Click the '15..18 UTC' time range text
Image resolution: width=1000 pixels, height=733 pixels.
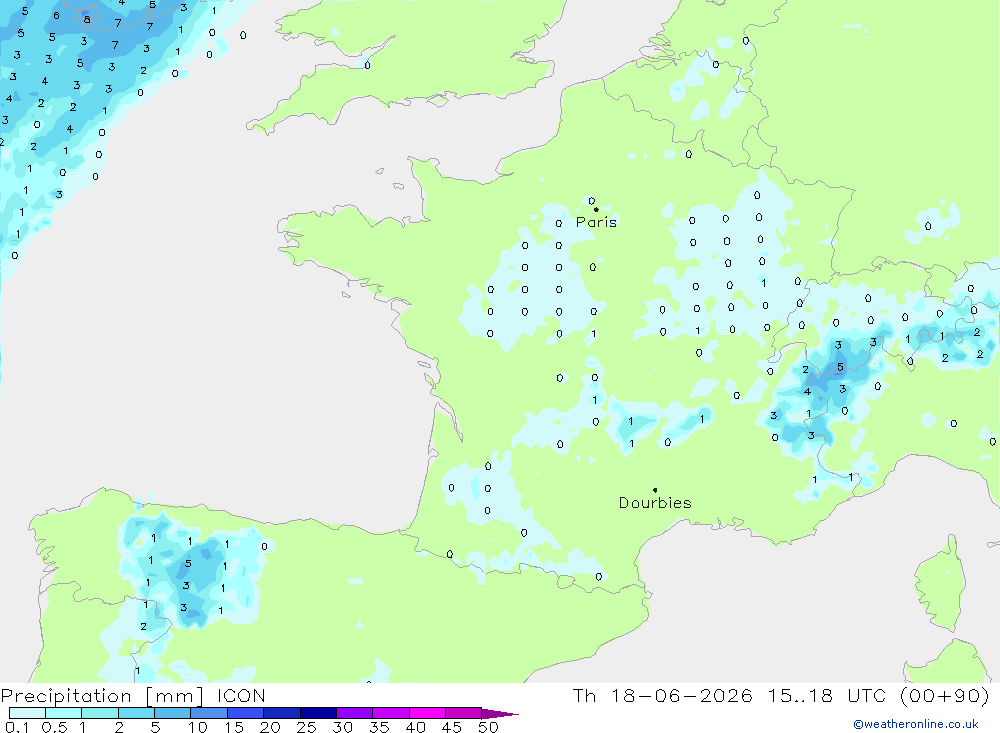(x=827, y=696)
